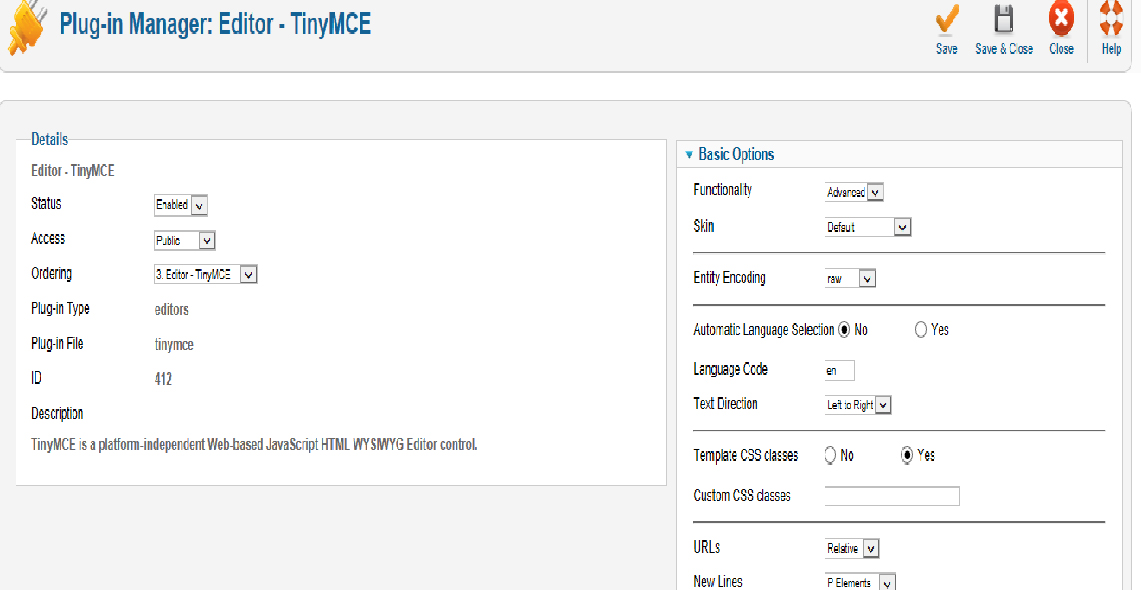This screenshot has width=1141, height=590.
Task: Open the New Lines dropdown
Action: click(x=859, y=583)
